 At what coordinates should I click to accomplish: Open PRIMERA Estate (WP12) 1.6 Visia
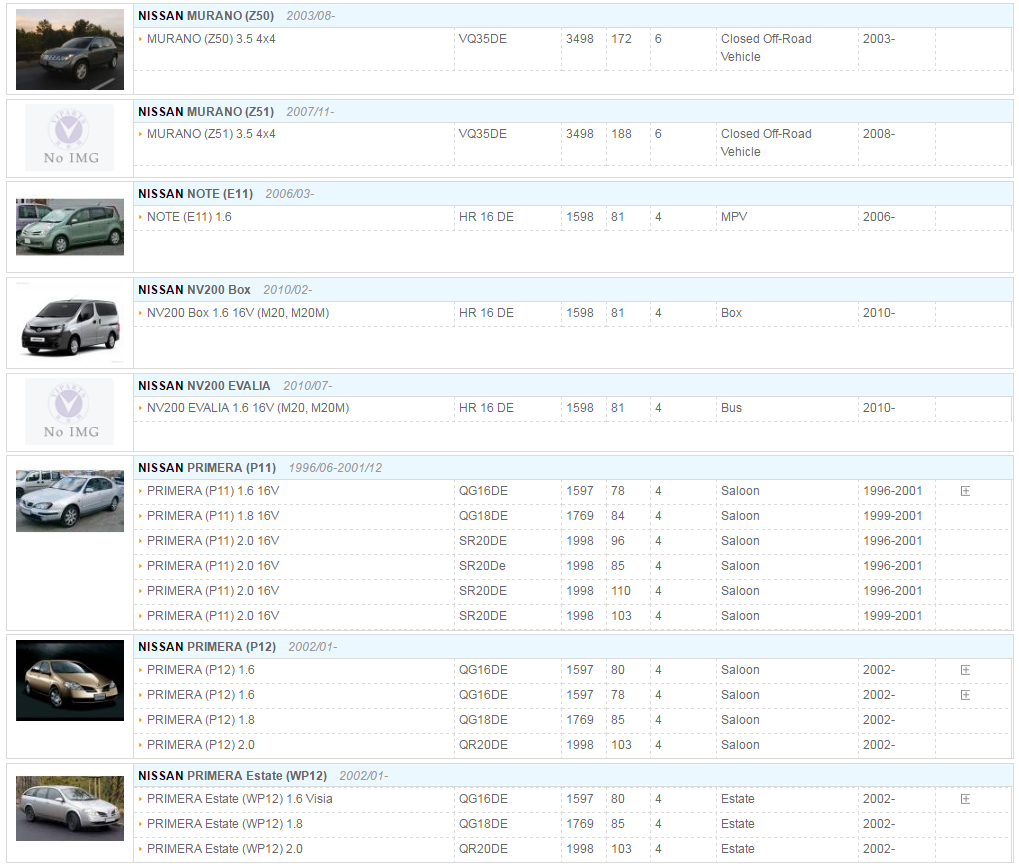[x=240, y=799]
